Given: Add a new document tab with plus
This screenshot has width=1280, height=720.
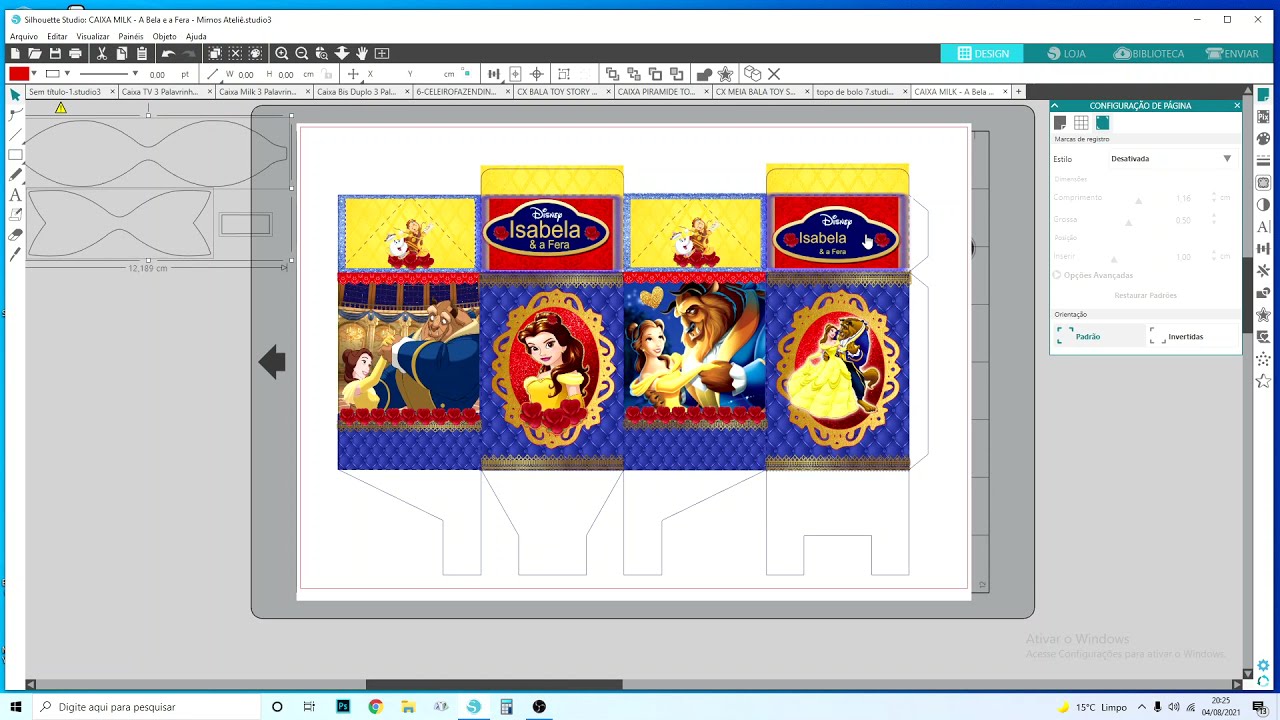Looking at the screenshot, I should [1019, 92].
